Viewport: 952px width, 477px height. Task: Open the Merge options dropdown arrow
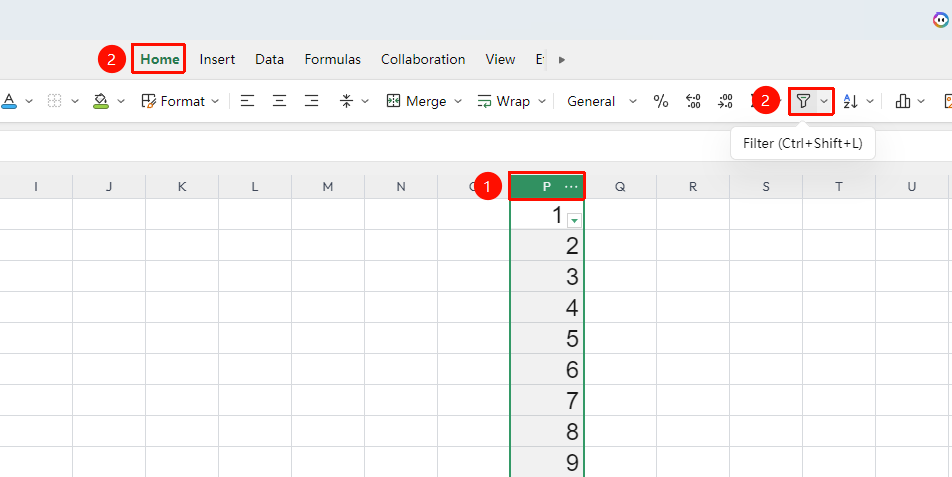458,101
